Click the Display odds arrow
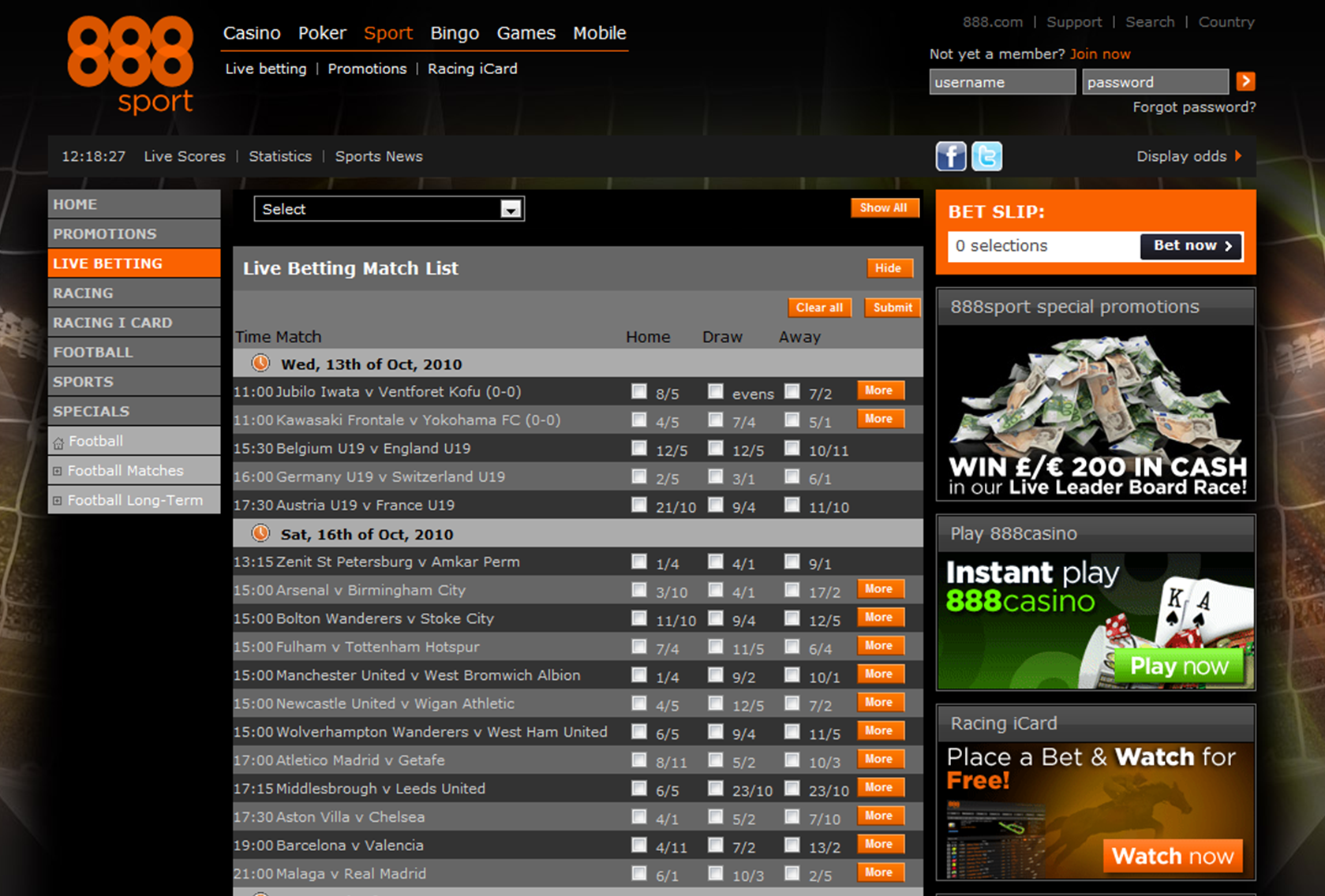 coord(1238,156)
